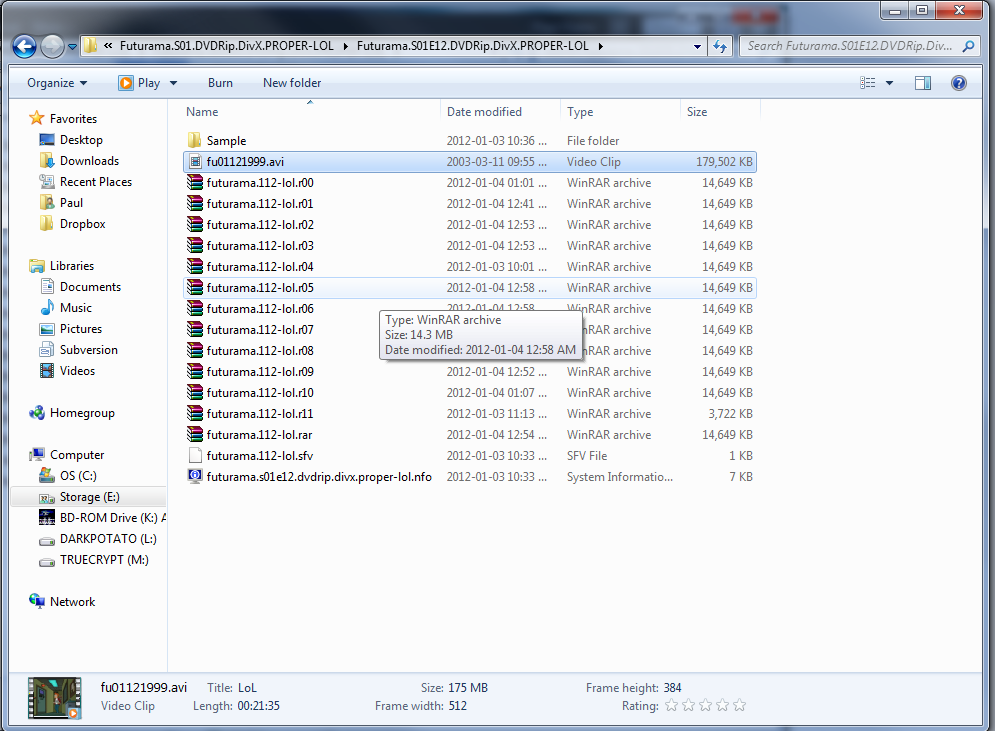Select futurama.112-lol.r00 archive icon
This screenshot has width=995, height=731.
click(195, 182)
